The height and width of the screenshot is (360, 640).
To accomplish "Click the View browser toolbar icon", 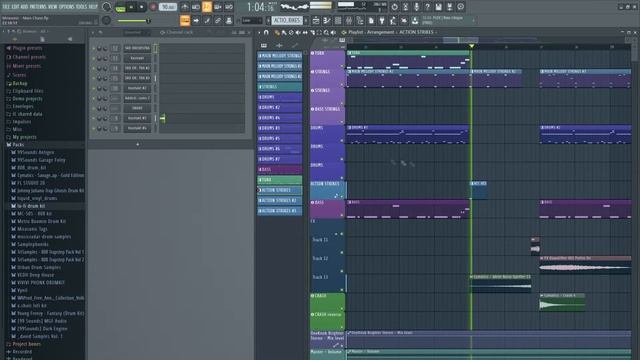I will pyautogui.click(x=360, y=20).
